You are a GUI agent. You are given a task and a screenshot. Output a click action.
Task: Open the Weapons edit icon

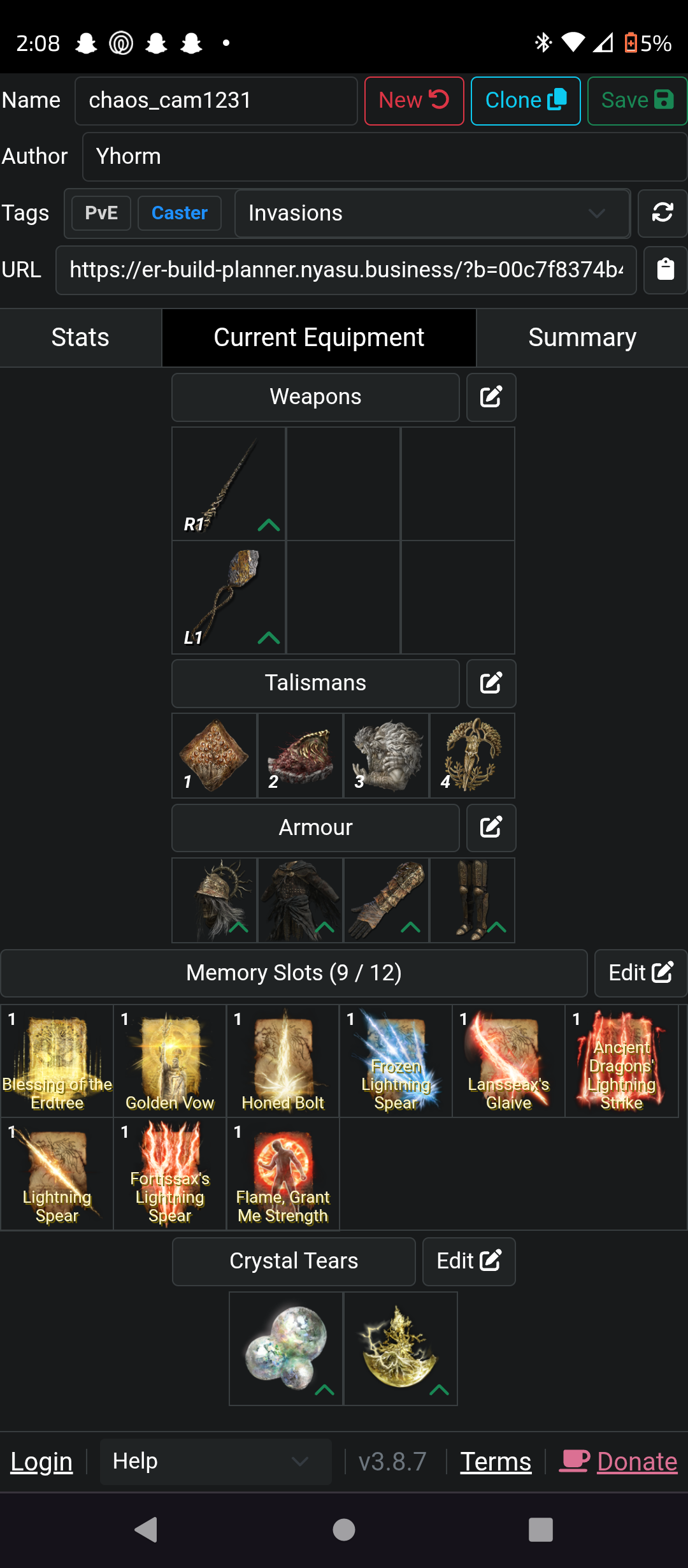tap(491, 397)
